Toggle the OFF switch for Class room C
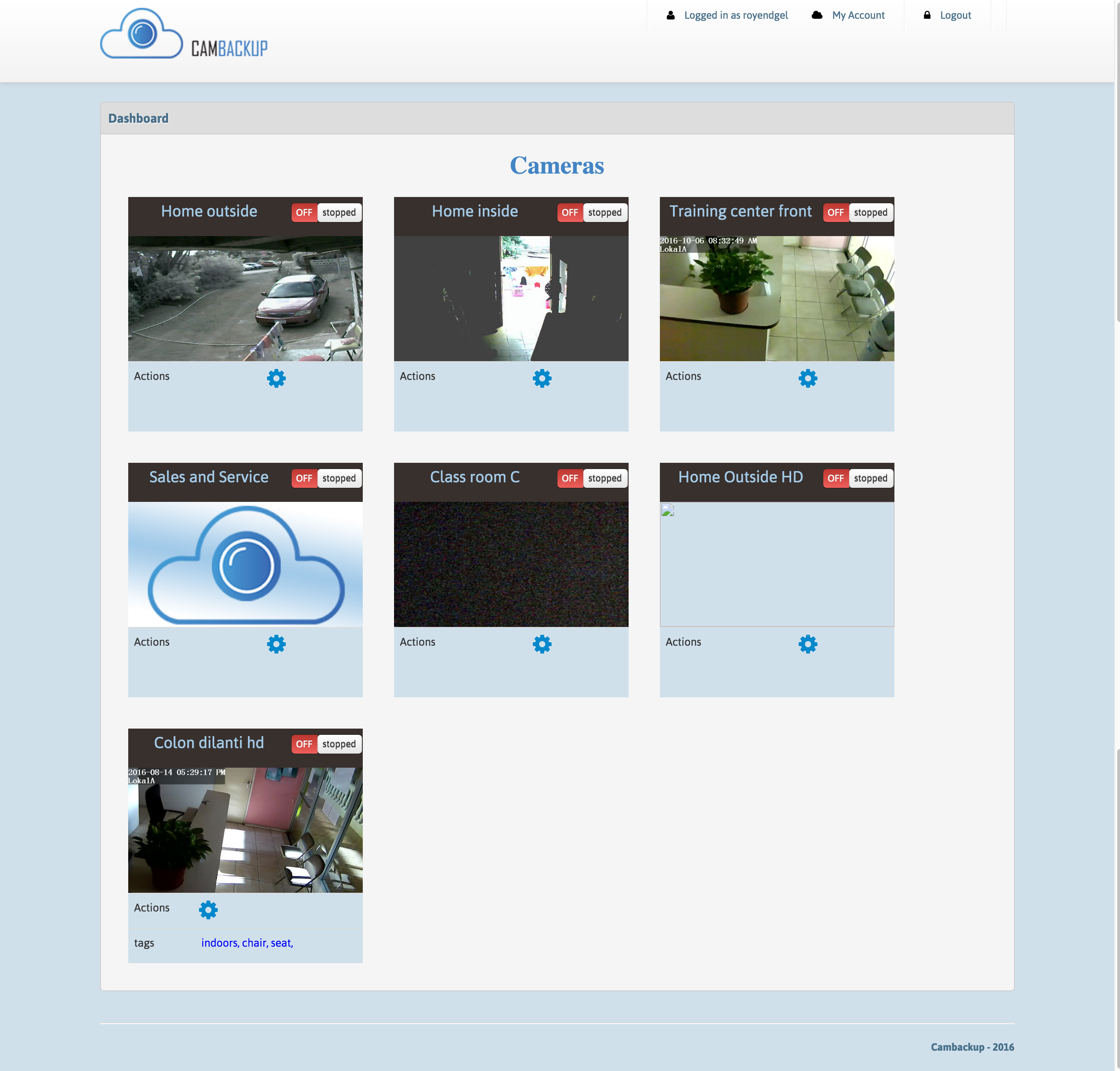 coord(570,478)
